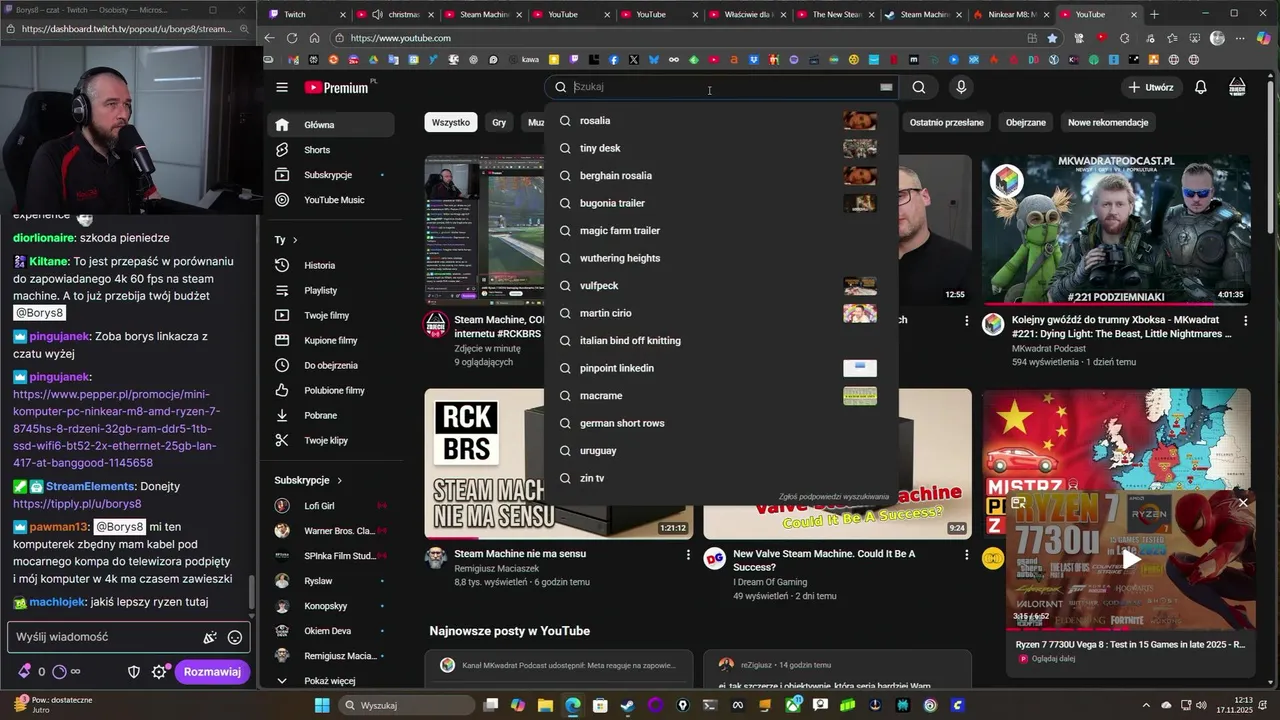
Task: Play the Ryzen 7 7730U miniplayer video
Action: pyautogui.click(x=1129, y=560)
